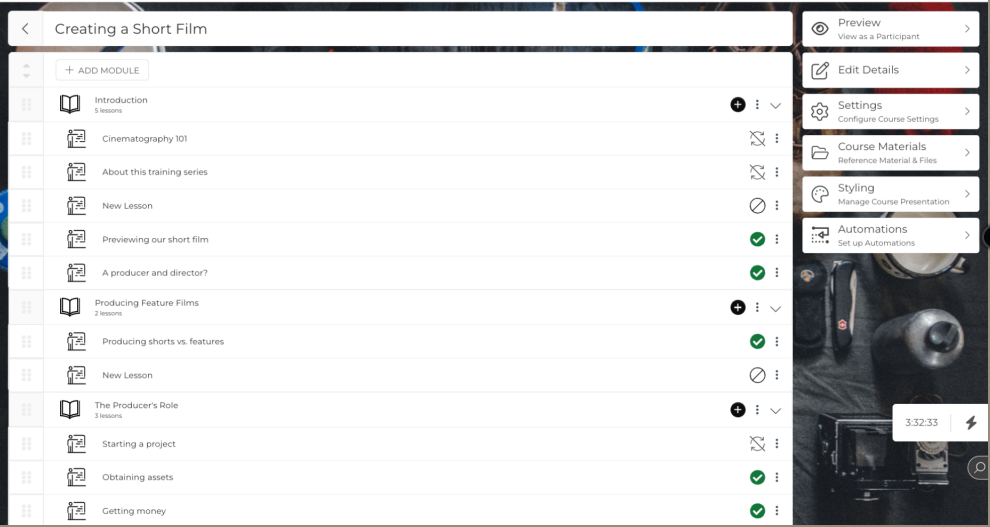Select the Obtaining assets lesson row
The image size is (990, 527).
400,477
